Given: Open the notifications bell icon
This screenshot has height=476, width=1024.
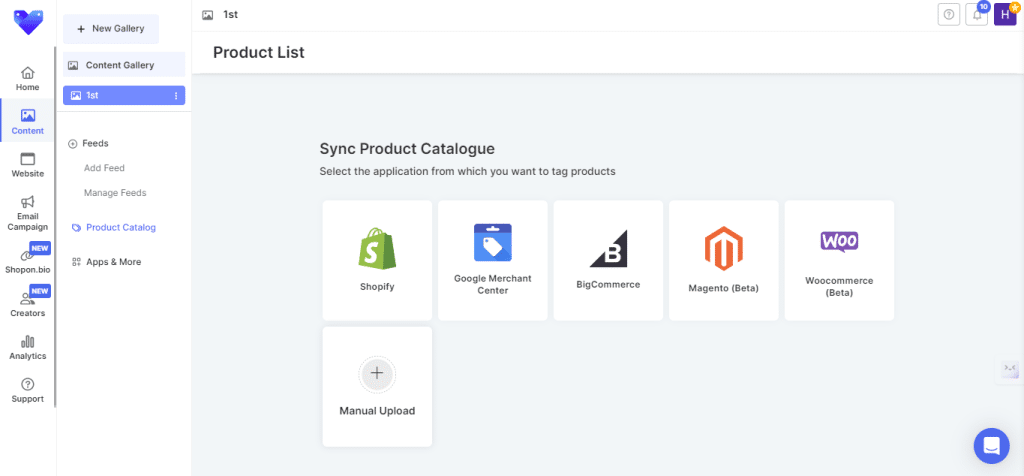Looking at the screenshot, I should (976, 14).
